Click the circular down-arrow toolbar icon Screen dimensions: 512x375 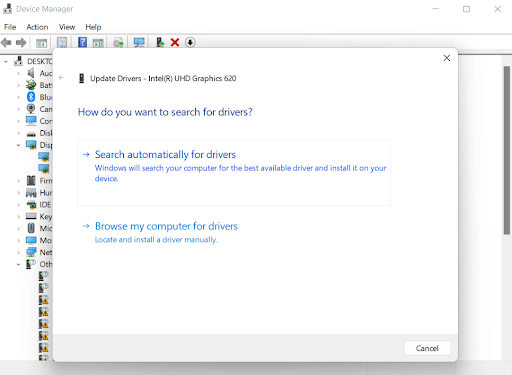click(190, 42)
